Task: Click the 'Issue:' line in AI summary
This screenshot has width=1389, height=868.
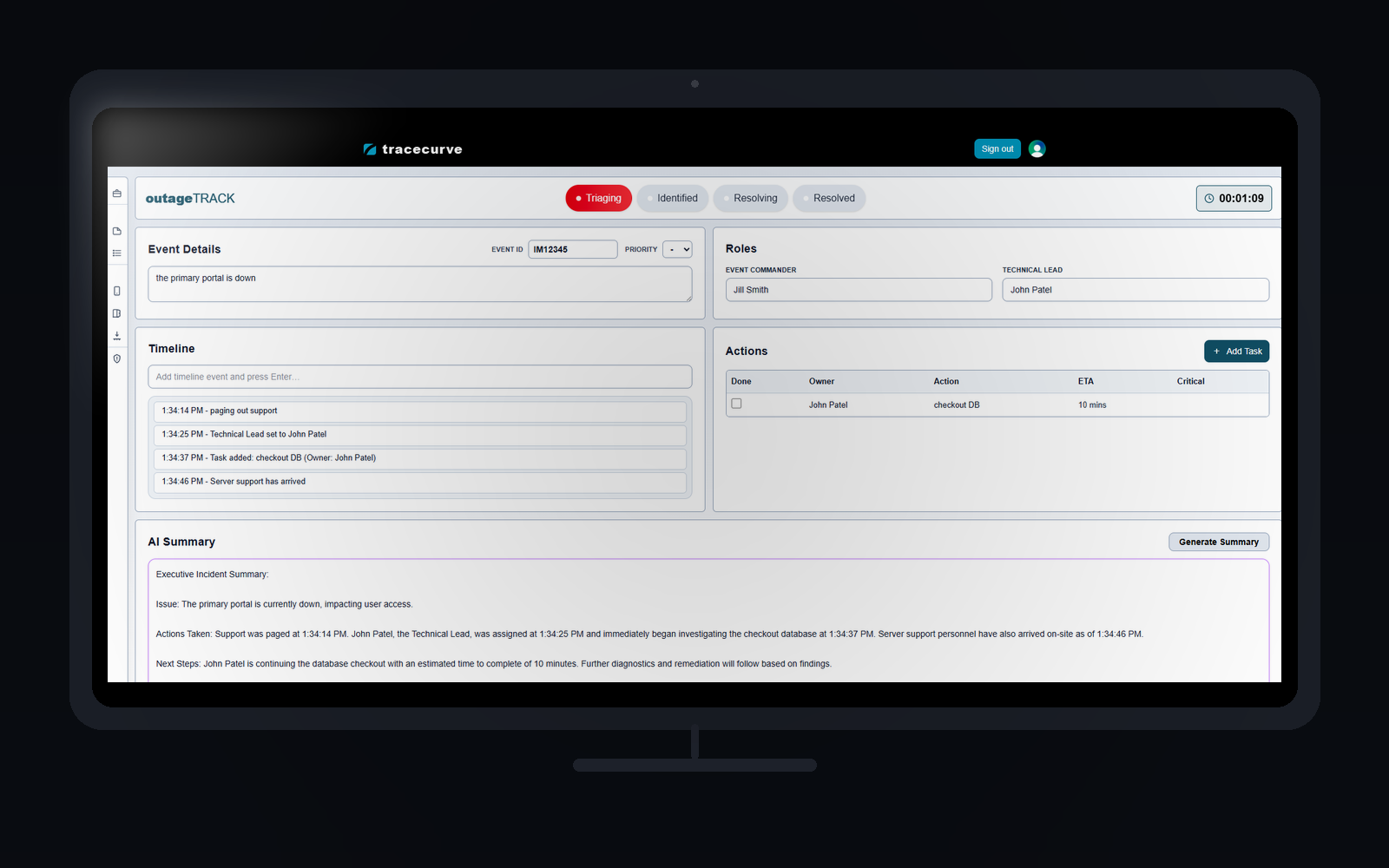Action: click(x=284, y=604)
